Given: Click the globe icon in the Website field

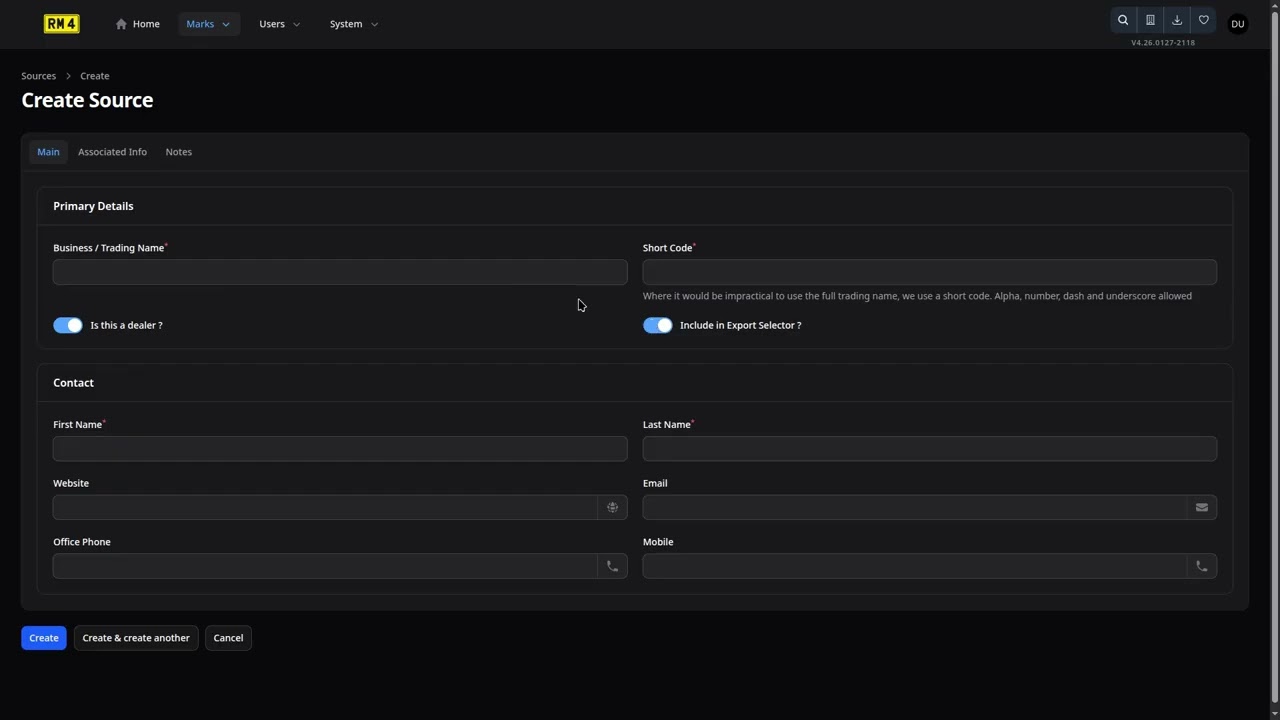Looking at the screenshot, I should click(x=613, y=508).
